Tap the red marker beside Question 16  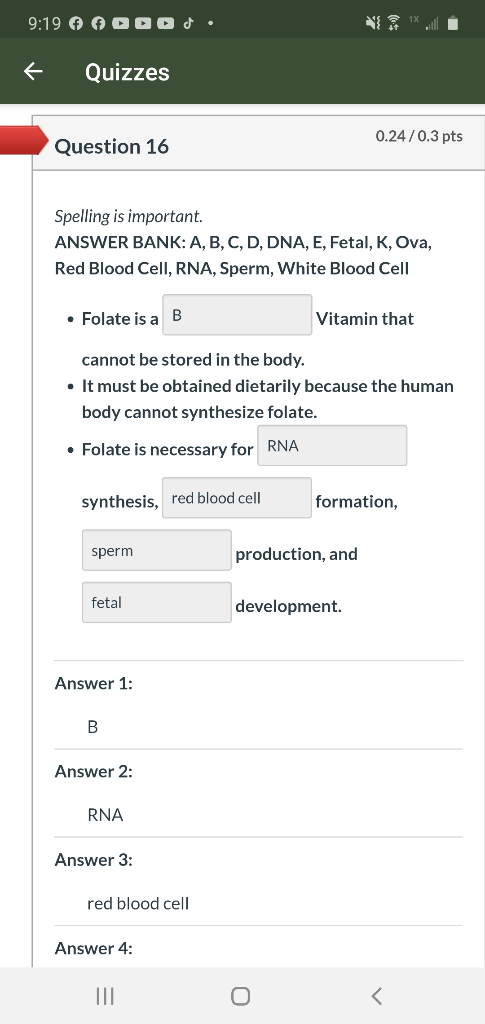tap(24, 139)
